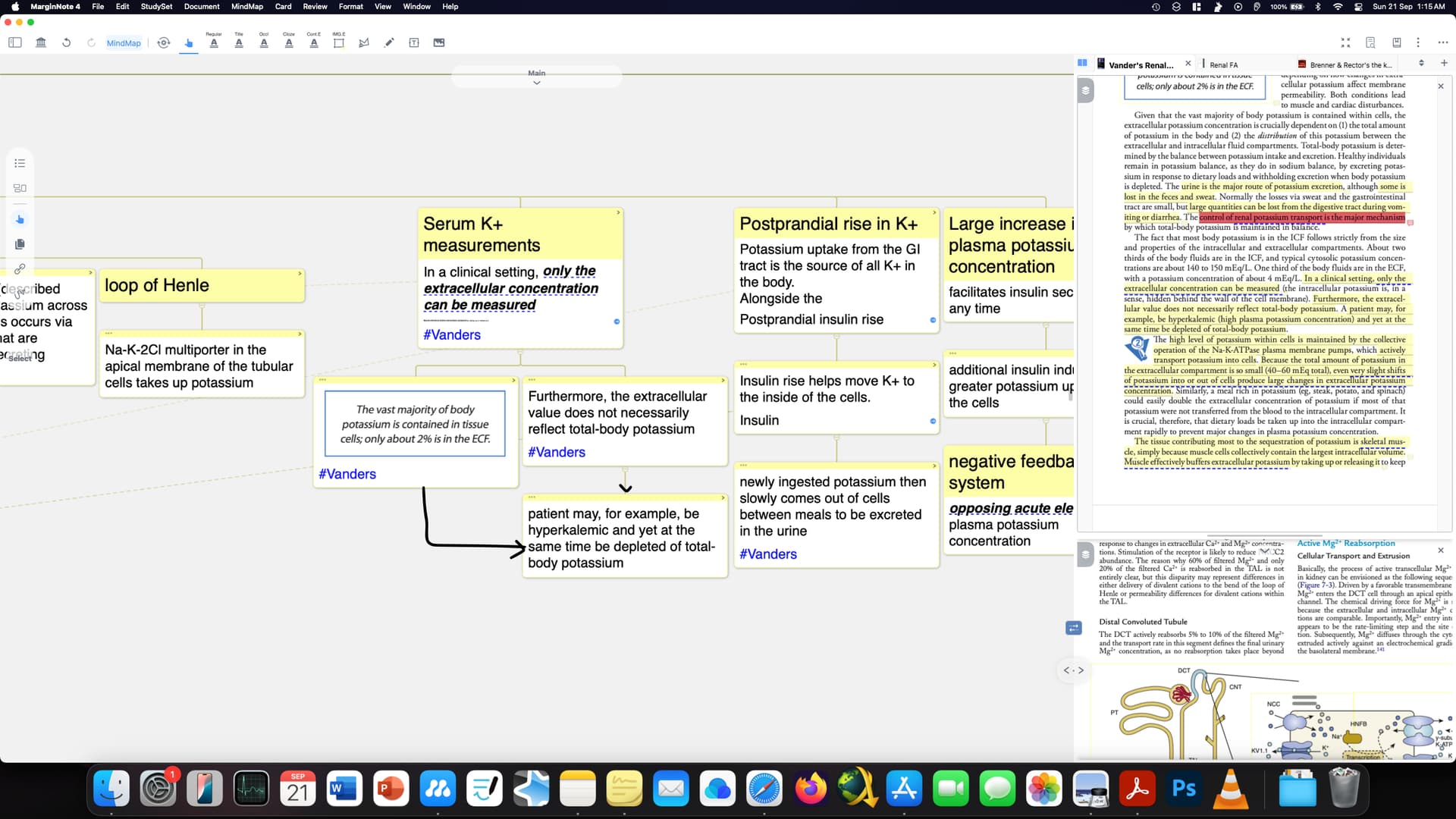The image size is (1456, 819).
Task: Select the loop of Henle card
Action: (202, 286)
